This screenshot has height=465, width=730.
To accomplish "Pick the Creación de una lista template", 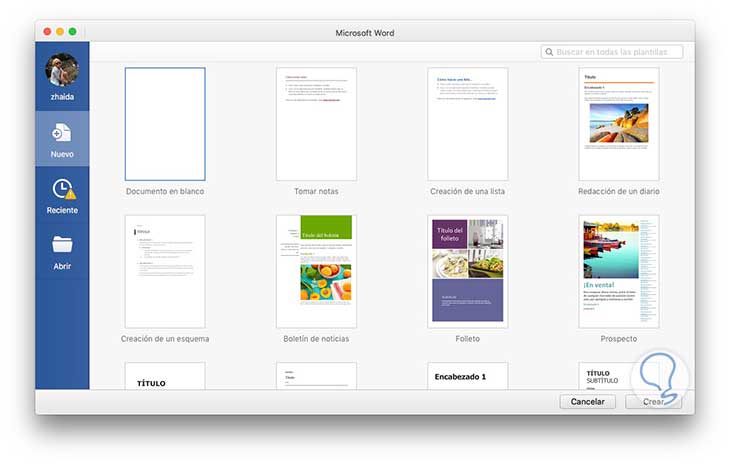I will (467, 124).
